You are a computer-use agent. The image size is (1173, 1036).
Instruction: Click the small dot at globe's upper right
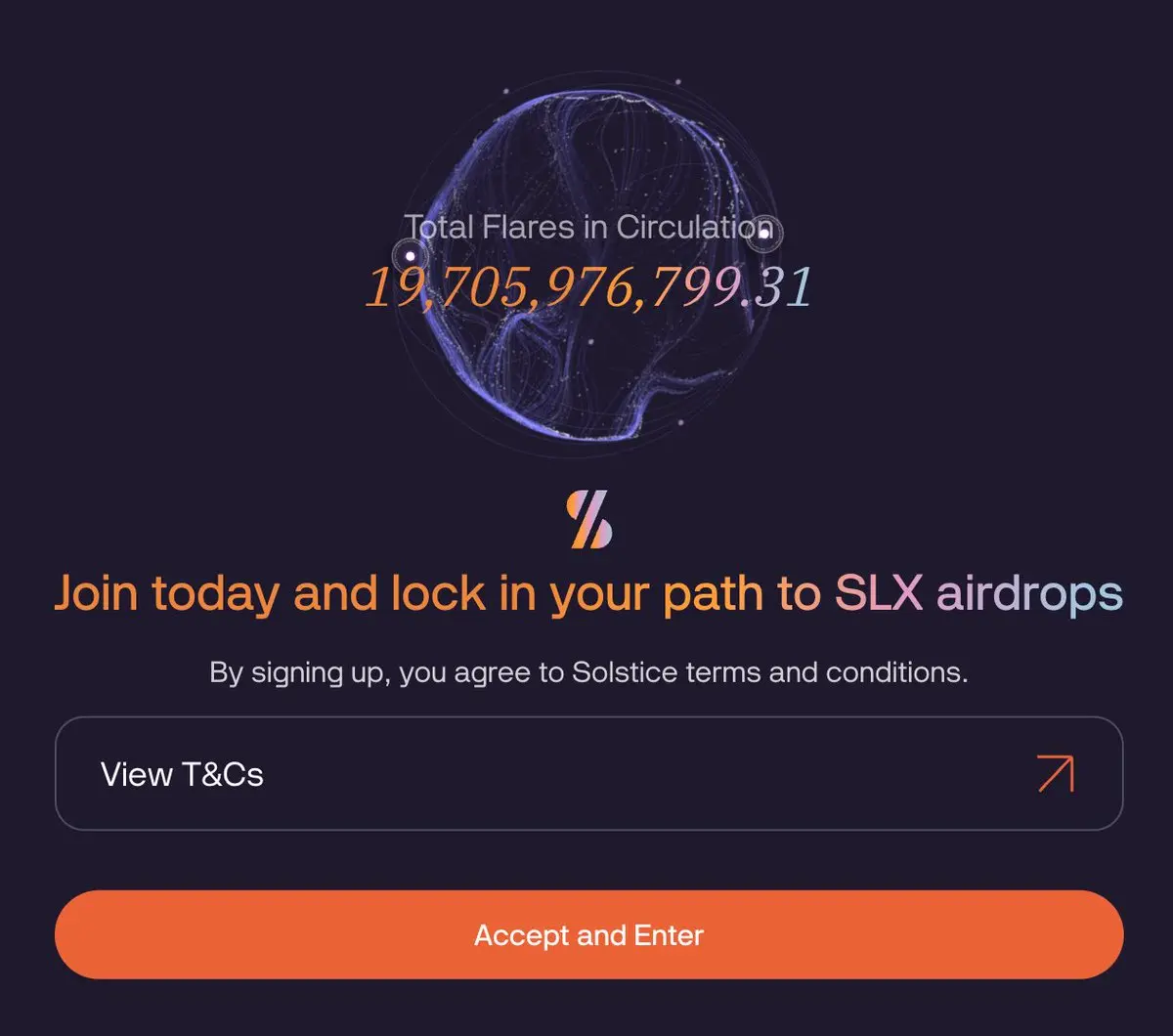pyautogui.click(x=678, y=82)
